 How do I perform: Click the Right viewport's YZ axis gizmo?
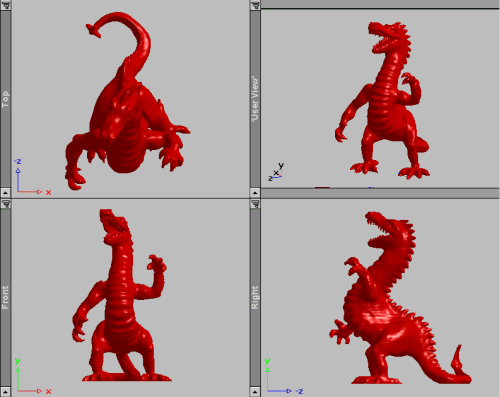284,376
